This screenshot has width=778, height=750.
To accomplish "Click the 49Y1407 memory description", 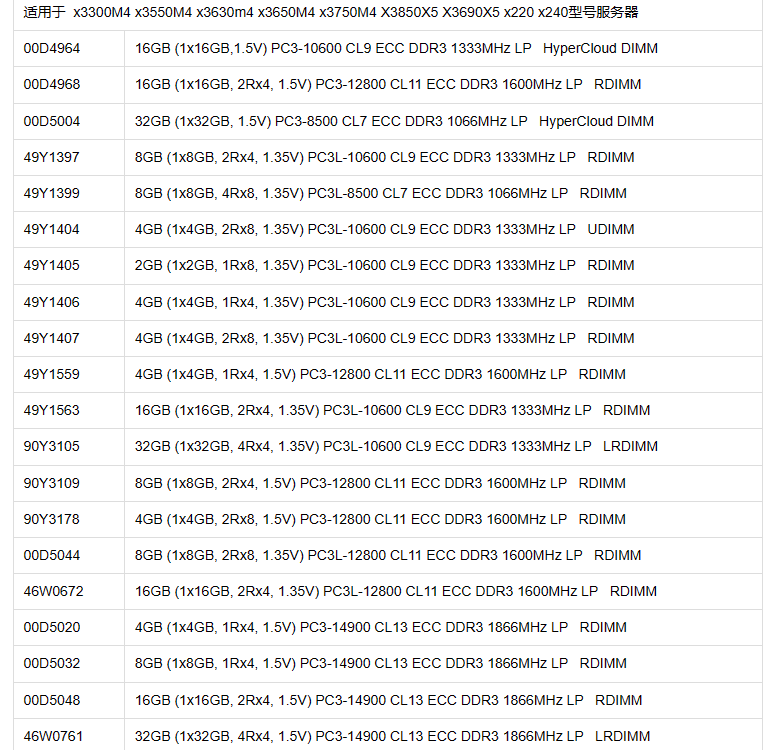I will click(x=385, y=338).
